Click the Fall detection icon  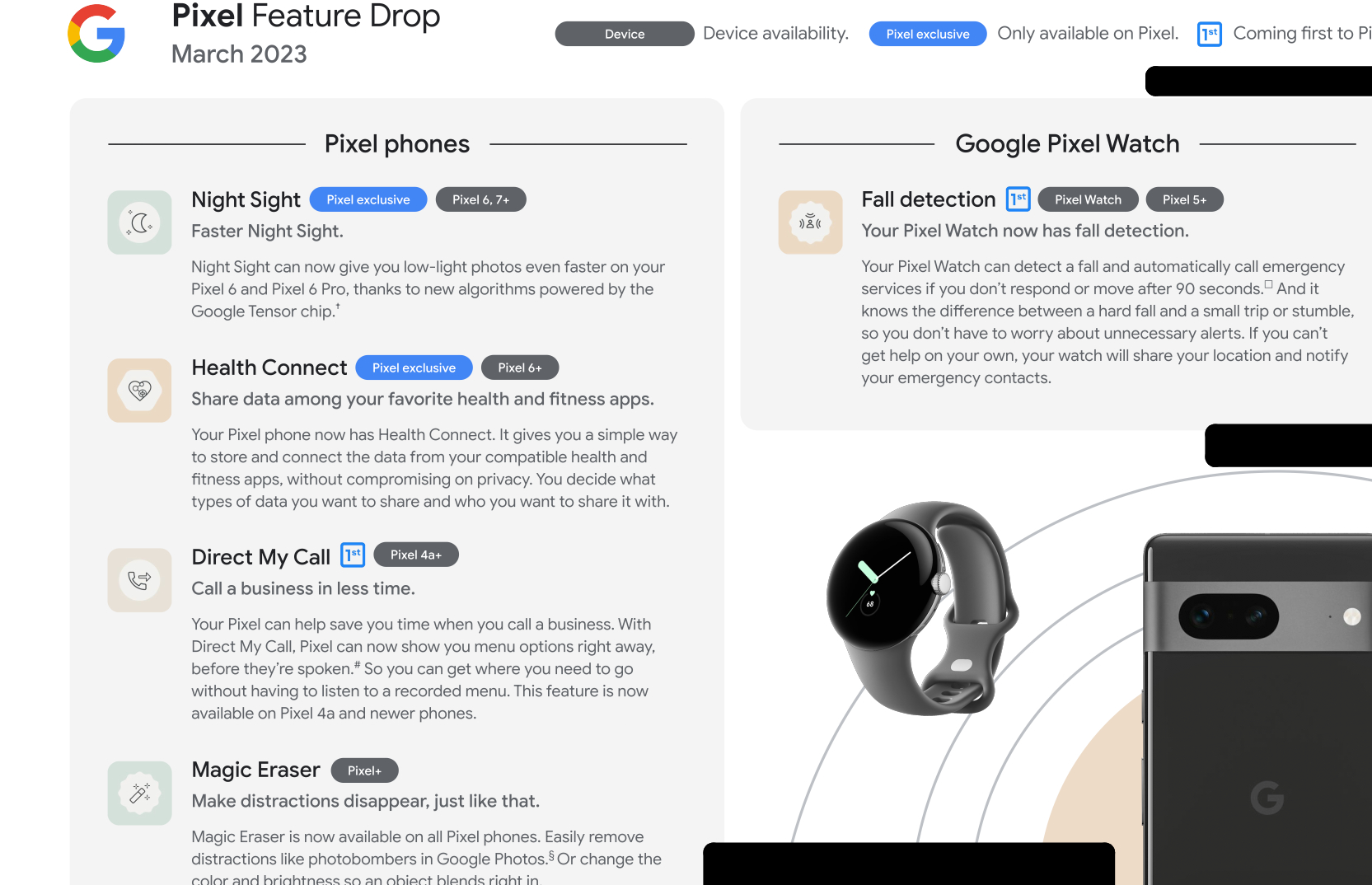point(810,222)
